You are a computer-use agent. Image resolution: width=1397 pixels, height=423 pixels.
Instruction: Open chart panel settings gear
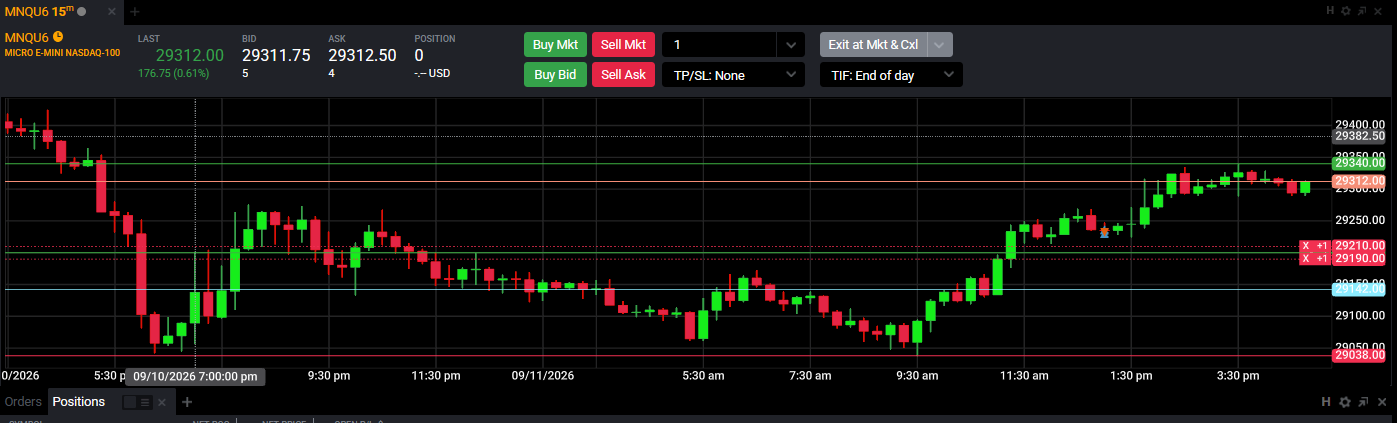coord(1346,10)
